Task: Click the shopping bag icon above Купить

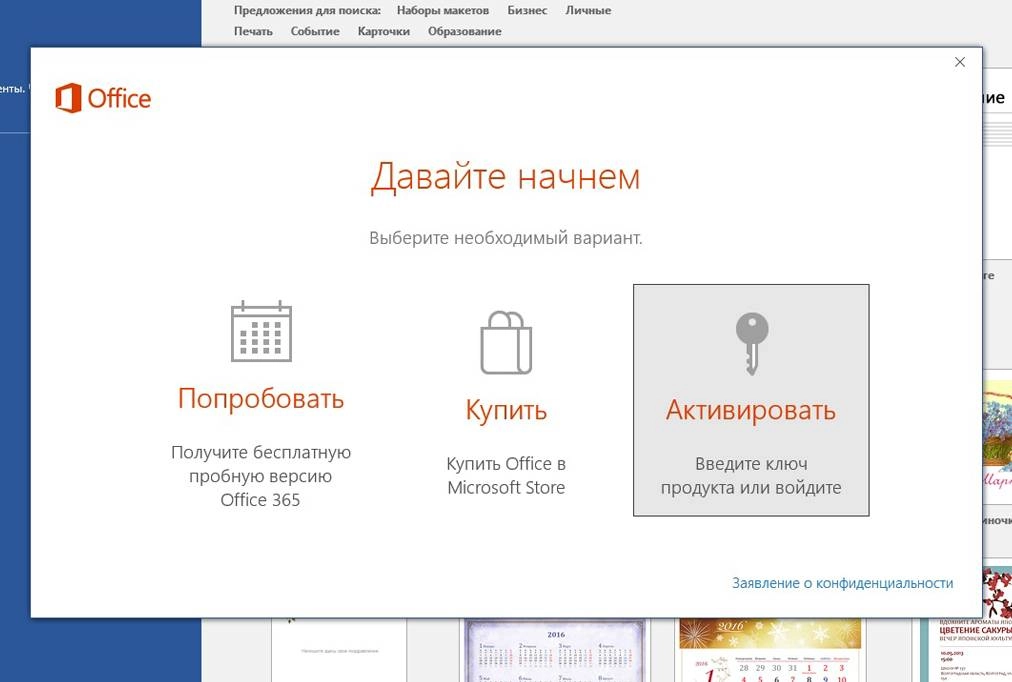Action: click(x=506, y=342)
